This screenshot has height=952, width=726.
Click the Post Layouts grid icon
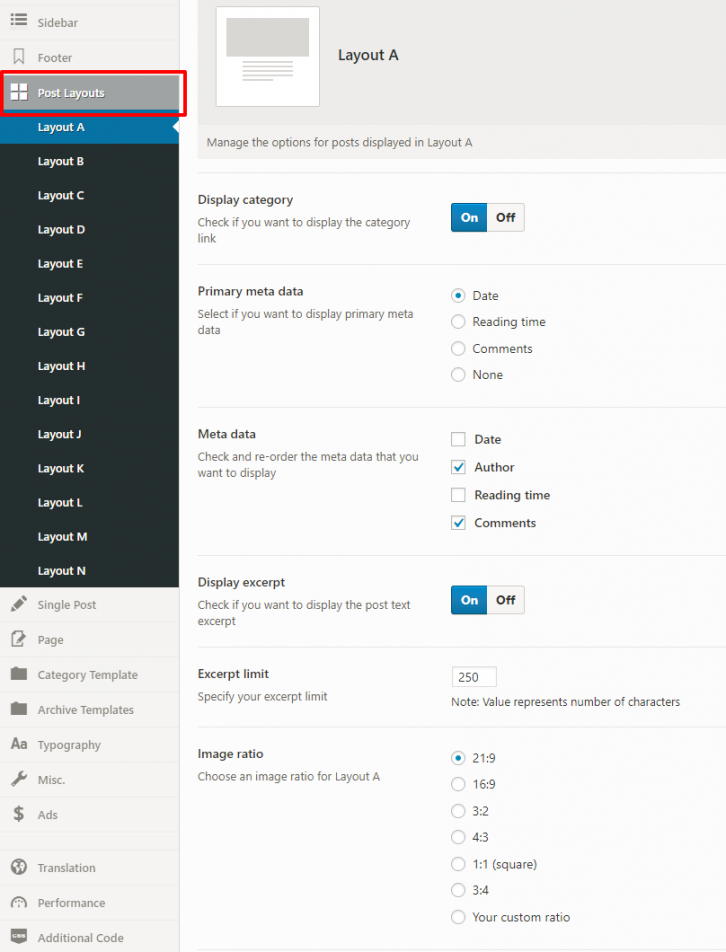coord(19,93)
